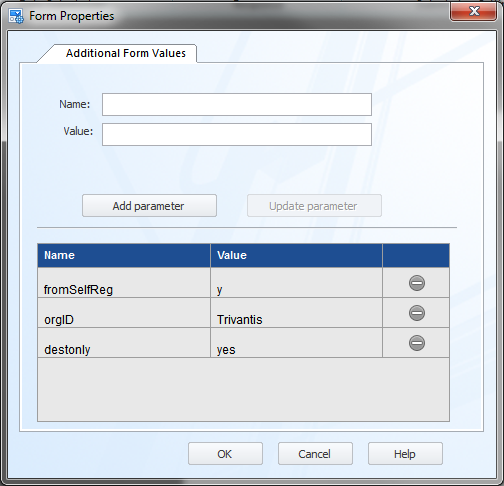
Task: Switch to Additional Form Values tab
Action: [x=126, y=53]
